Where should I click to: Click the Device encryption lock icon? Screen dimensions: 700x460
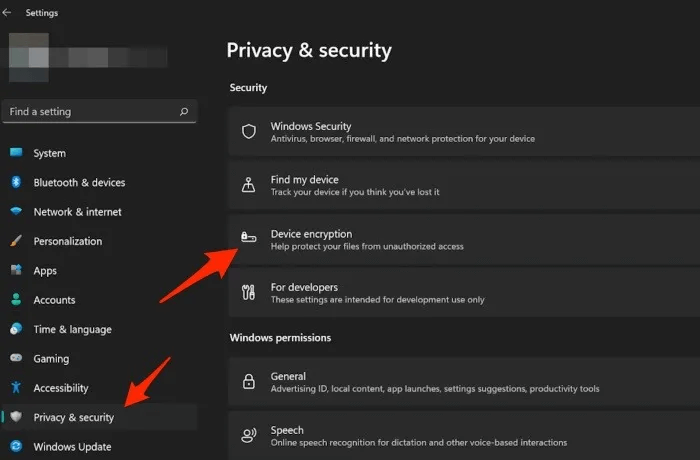(x=249, y=239)
